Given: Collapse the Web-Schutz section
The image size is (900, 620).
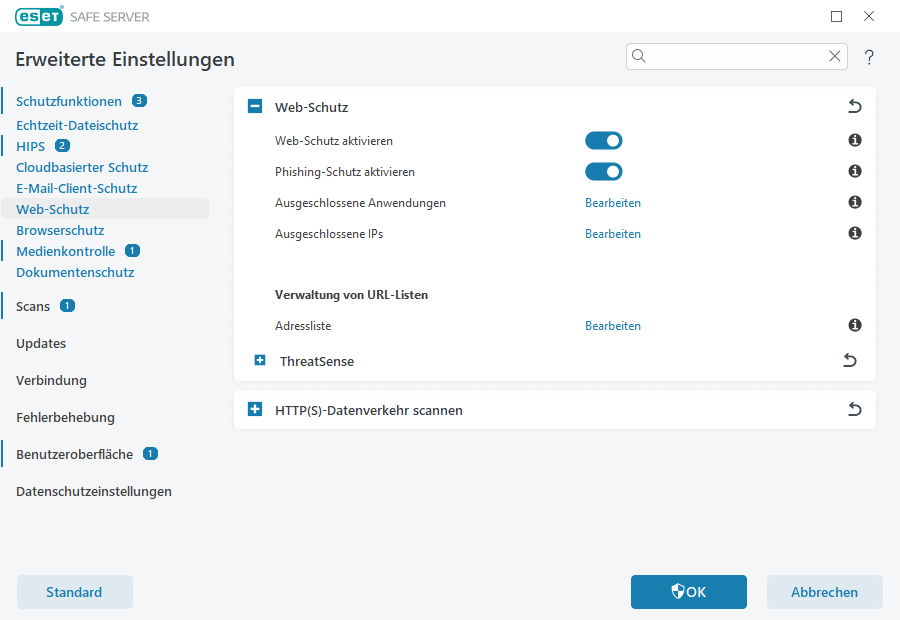Looking at the screenshot, I should pos(254,106).
